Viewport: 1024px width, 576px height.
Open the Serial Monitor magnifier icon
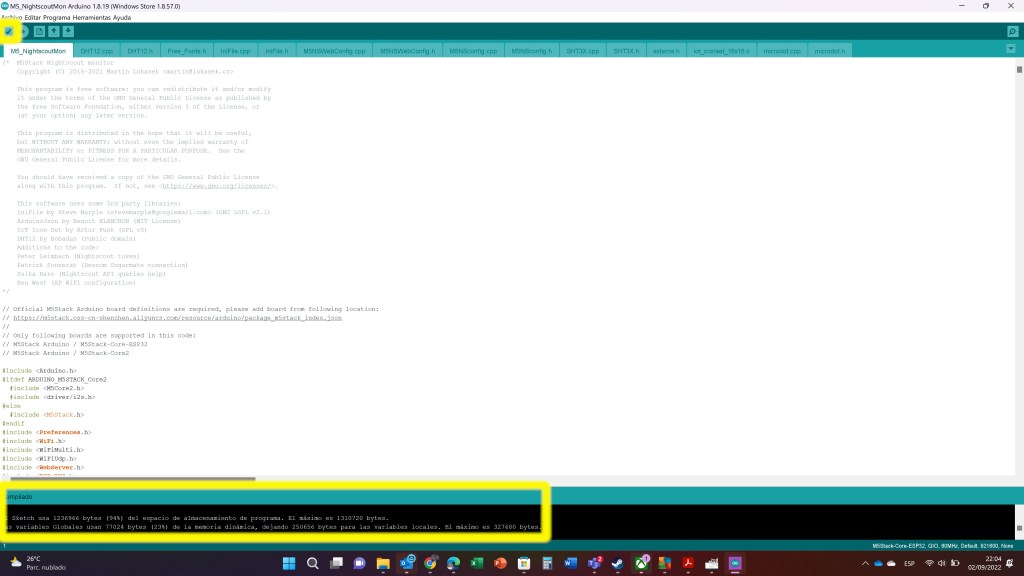click(1012, 31)
